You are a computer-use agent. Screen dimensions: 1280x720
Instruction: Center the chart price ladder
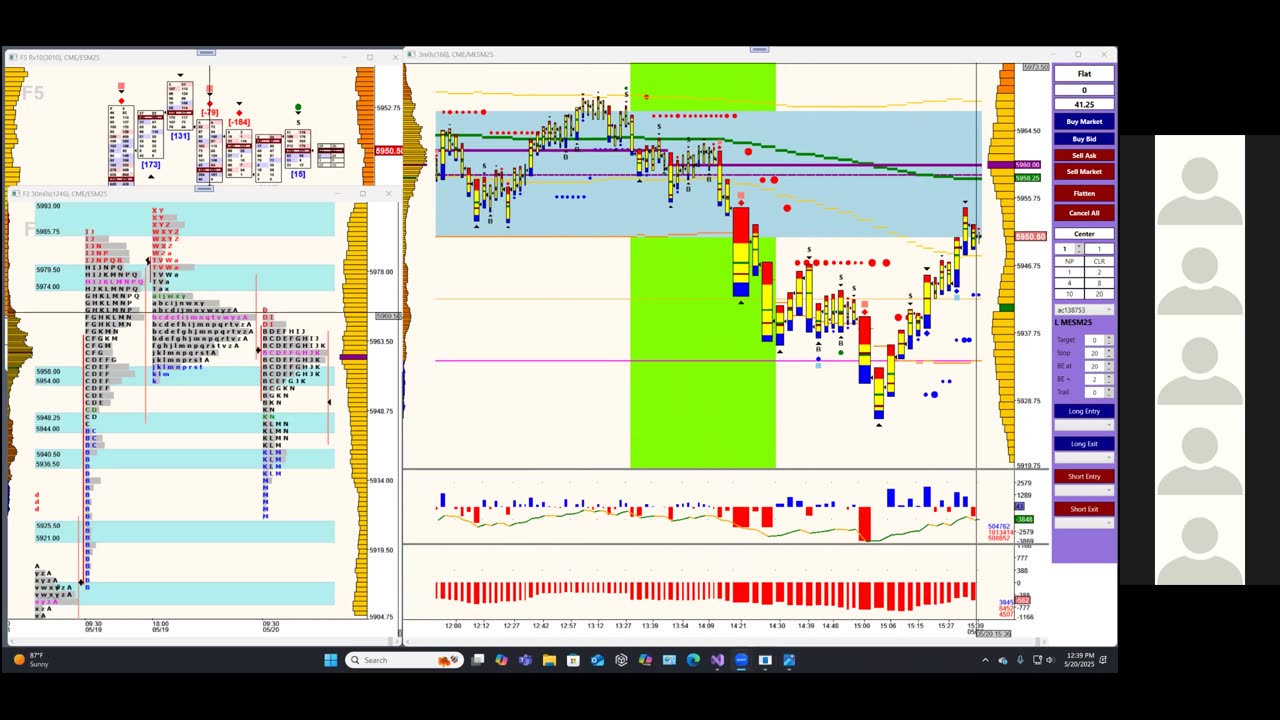[1084, 234]
